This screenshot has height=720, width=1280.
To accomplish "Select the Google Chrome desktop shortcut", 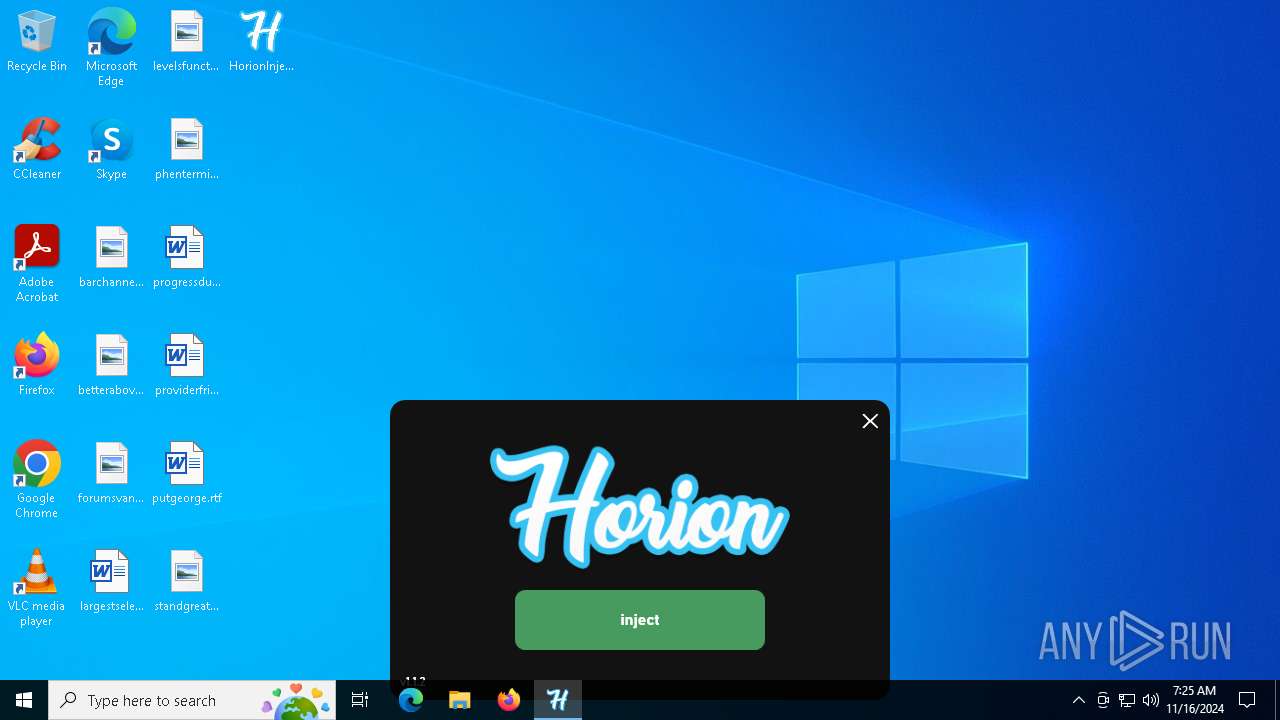I will pos(37,480).
